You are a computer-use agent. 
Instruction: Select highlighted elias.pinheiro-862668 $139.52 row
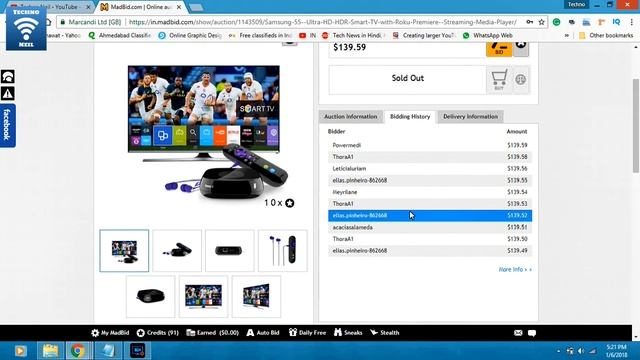(x=430, y=216)
